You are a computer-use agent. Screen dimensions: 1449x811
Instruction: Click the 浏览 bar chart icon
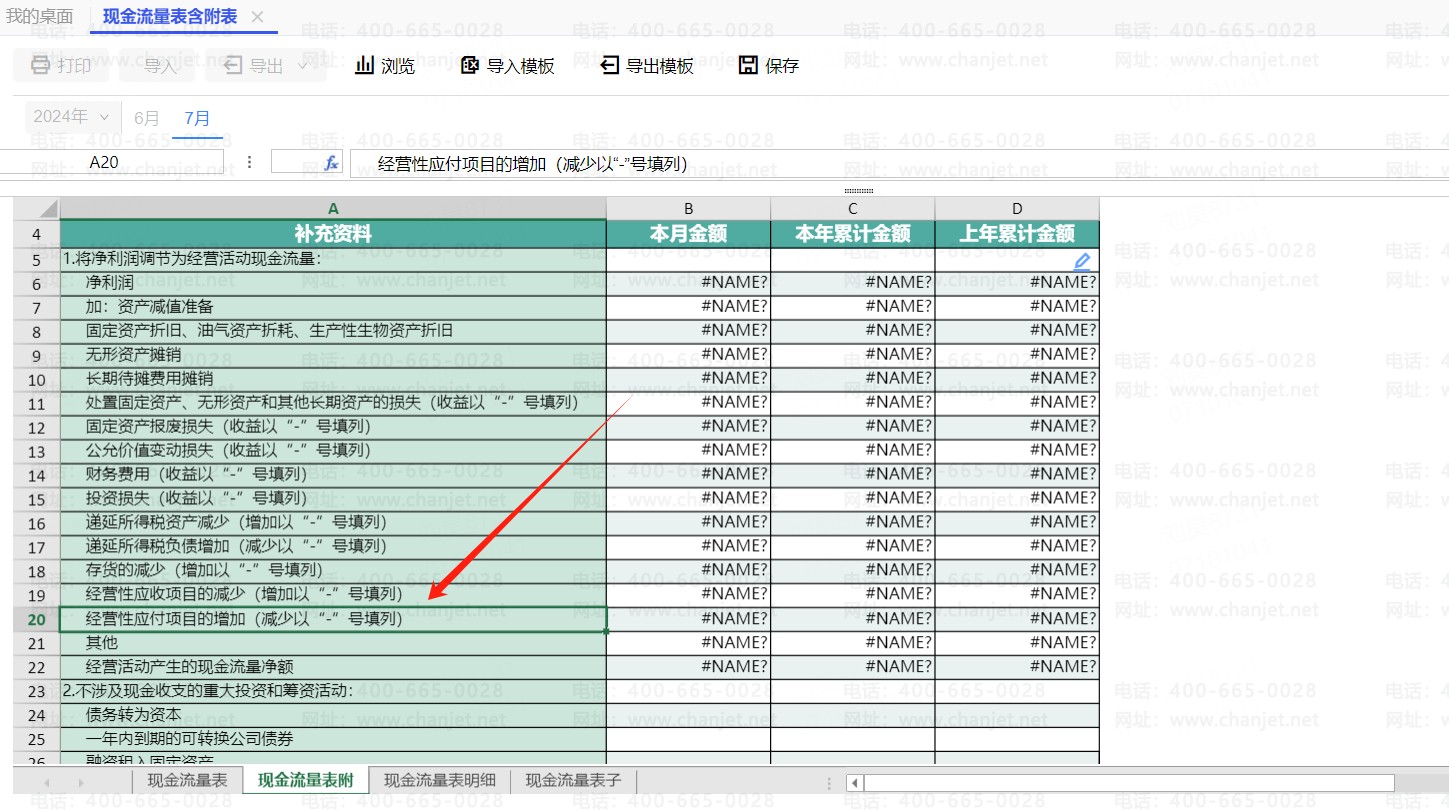365,66
